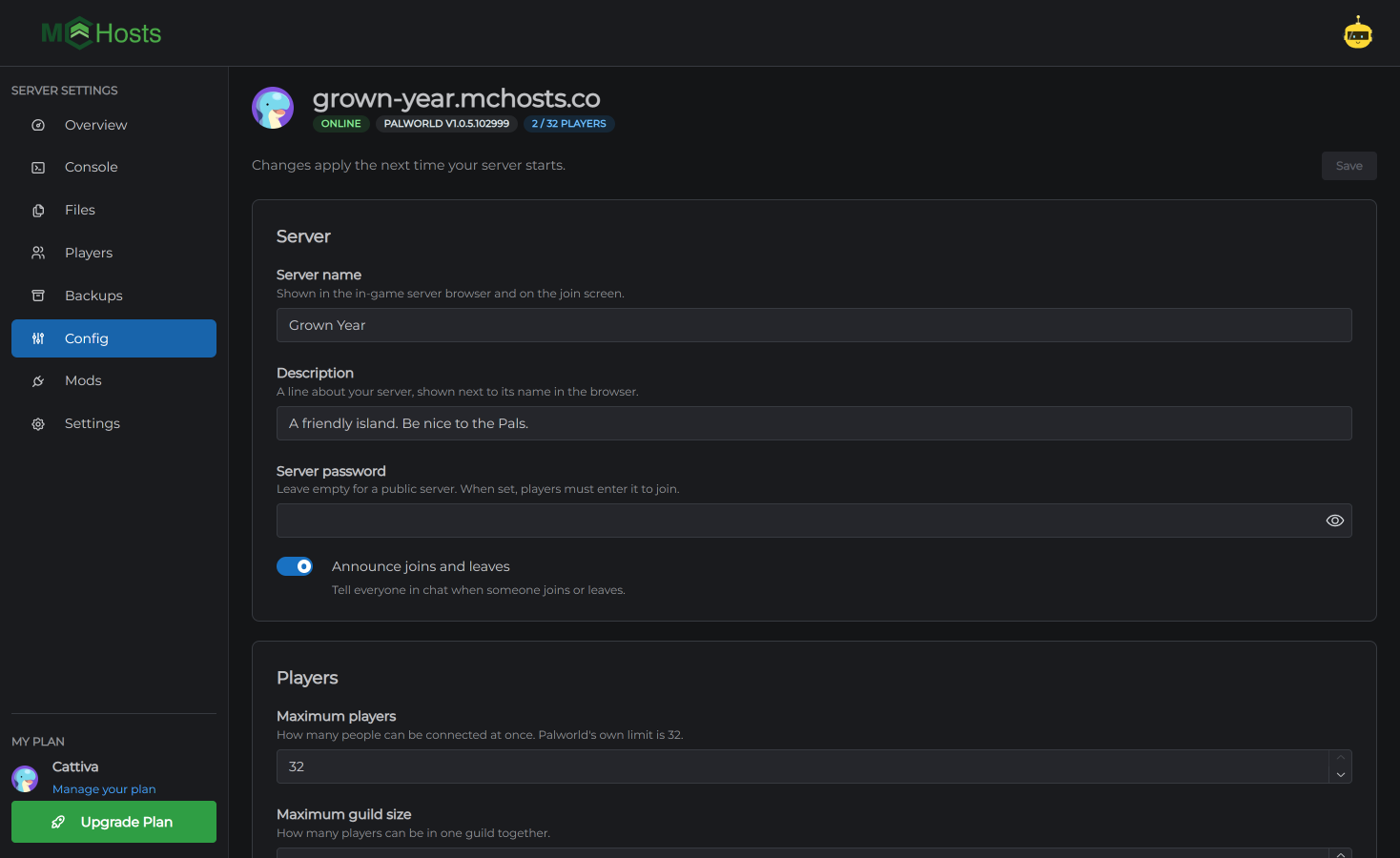This screenshot has height=858, width=1400.
Task: Click the Announce joins and leaves label
Action: pyautogui.click(x=421, y=566)
